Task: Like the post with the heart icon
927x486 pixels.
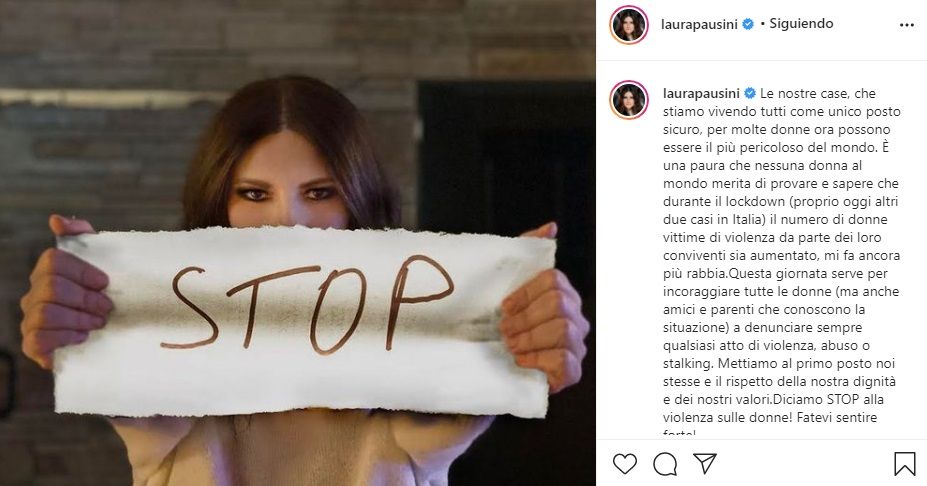Action: pos(625,464)
